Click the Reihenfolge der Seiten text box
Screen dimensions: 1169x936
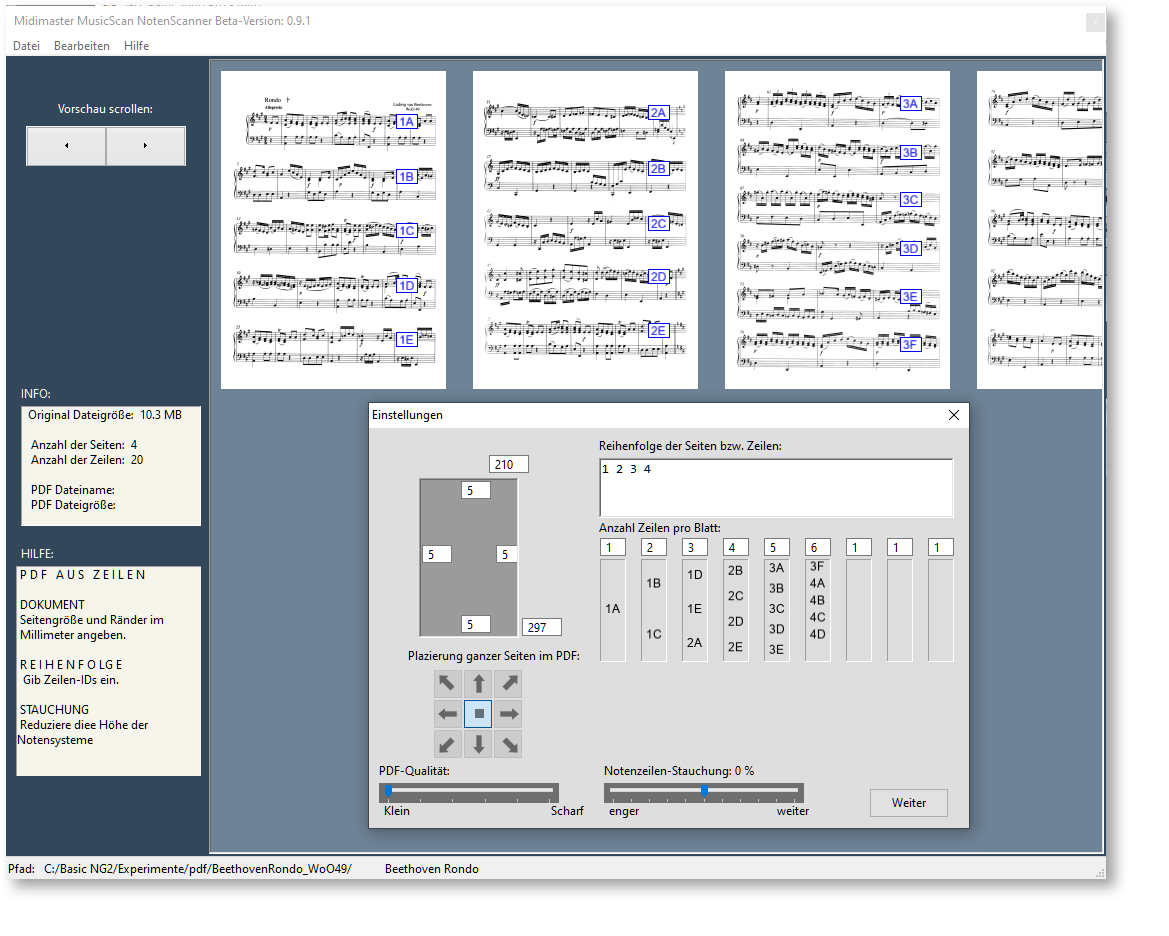coord(775,487)
